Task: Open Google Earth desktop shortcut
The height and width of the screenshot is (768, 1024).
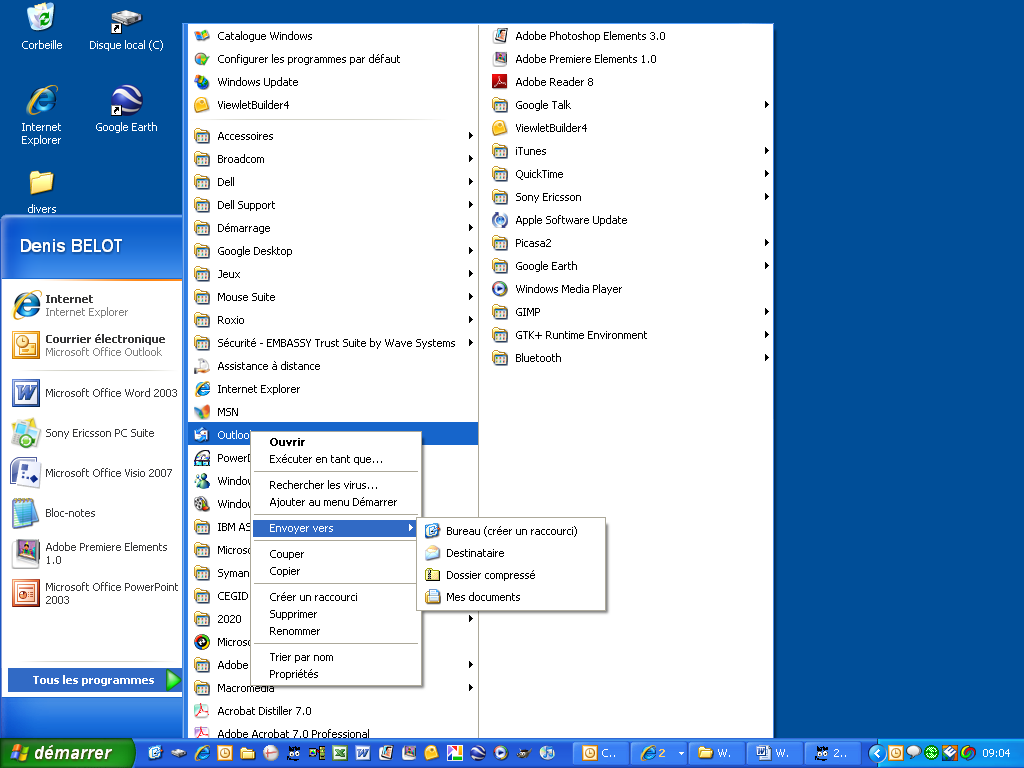Action: [x=126, y=108]
